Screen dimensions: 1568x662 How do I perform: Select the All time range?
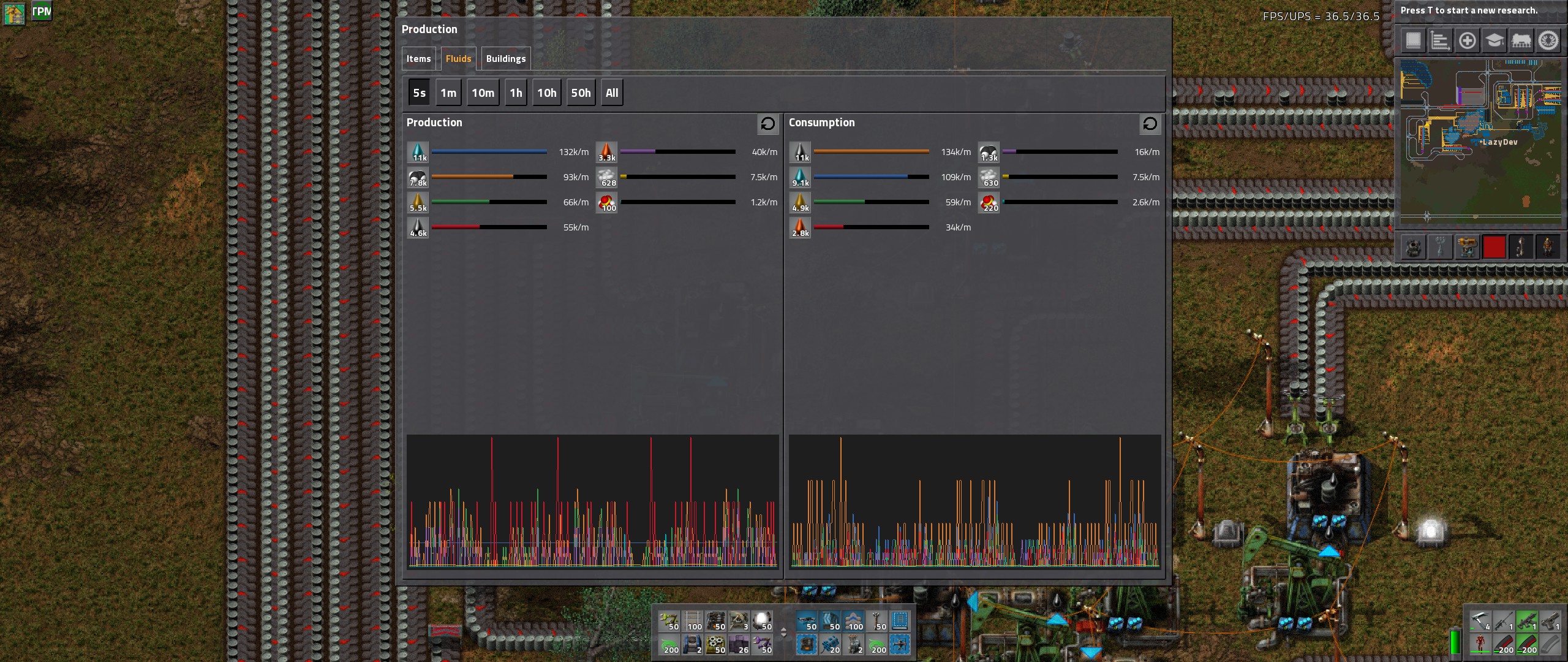(612, 93)
